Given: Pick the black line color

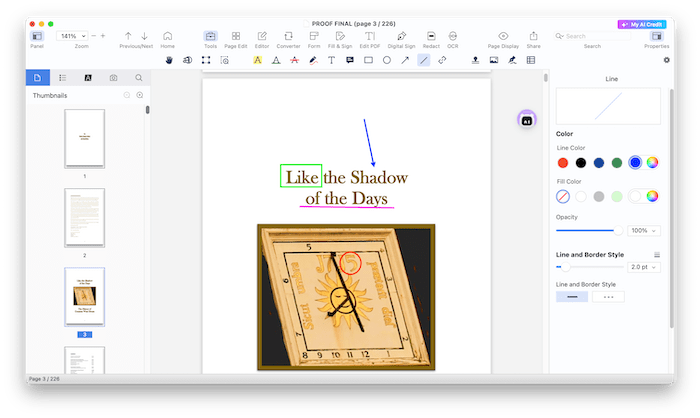Looking at the screenshot, I should point(580,163).
